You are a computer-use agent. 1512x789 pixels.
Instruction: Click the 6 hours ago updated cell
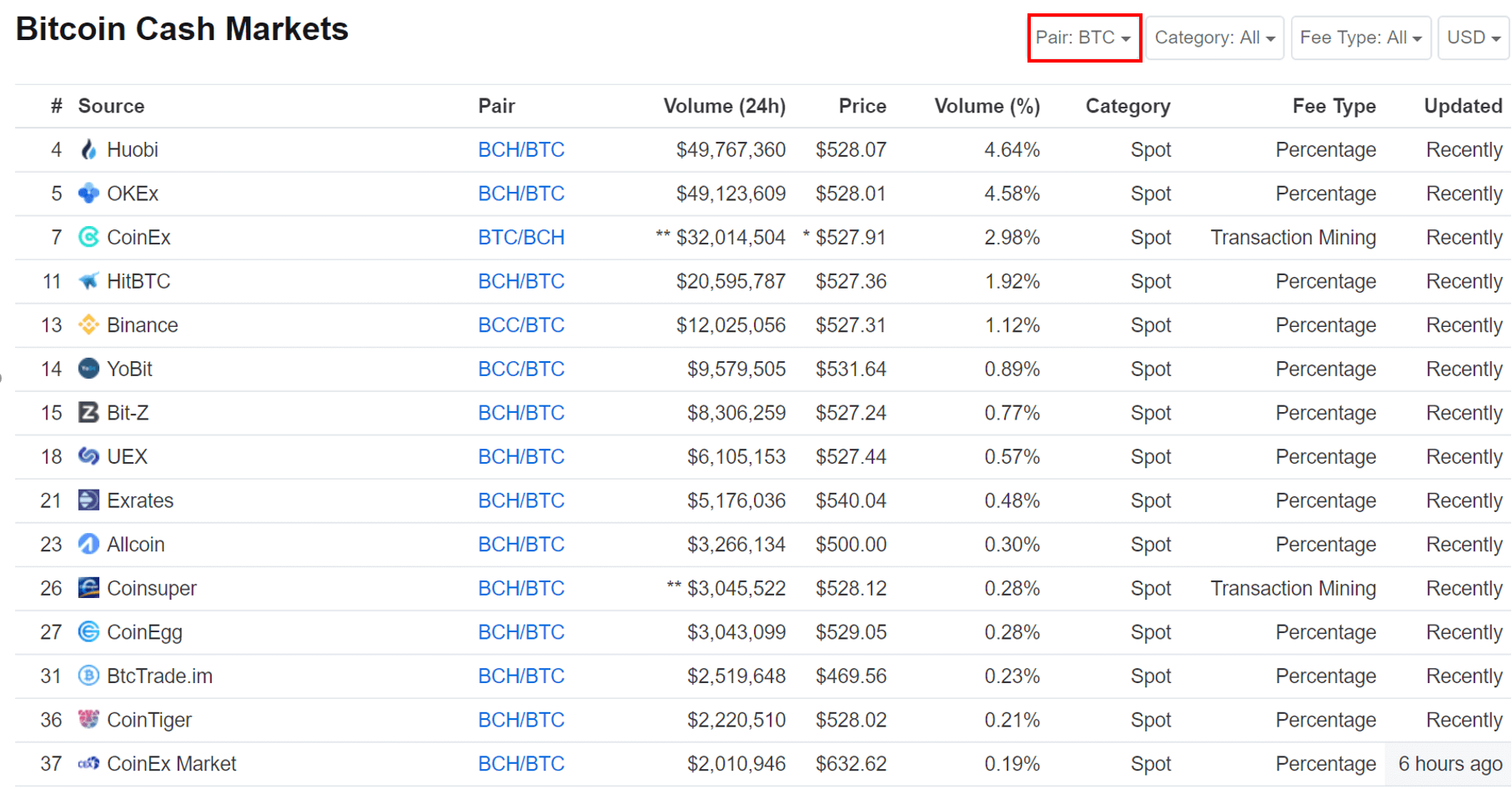tap(1450, 763)
